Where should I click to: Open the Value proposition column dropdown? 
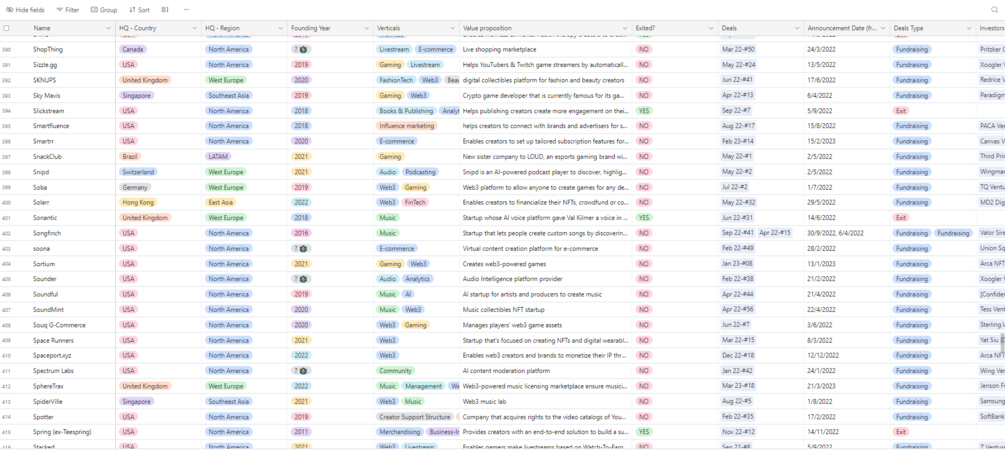point(624,28)
